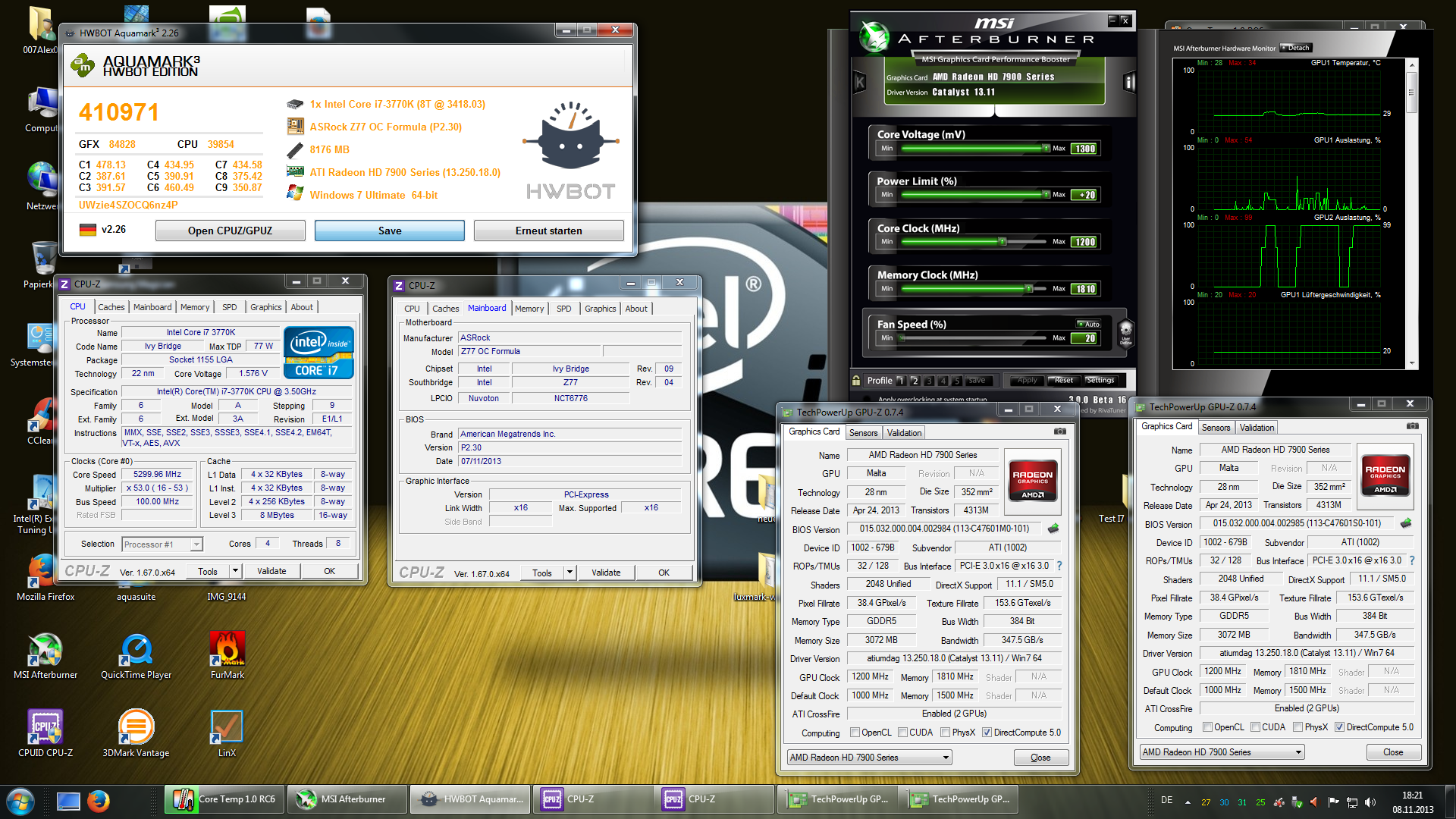Open FurMark desktop shortcut
The height and width of the screenshot is (819, 1456).
[x=227, y=657]
